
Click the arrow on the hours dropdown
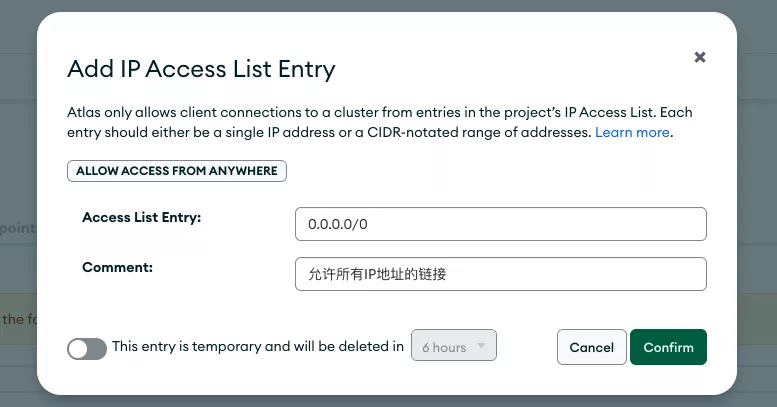(x=481, y=346)
